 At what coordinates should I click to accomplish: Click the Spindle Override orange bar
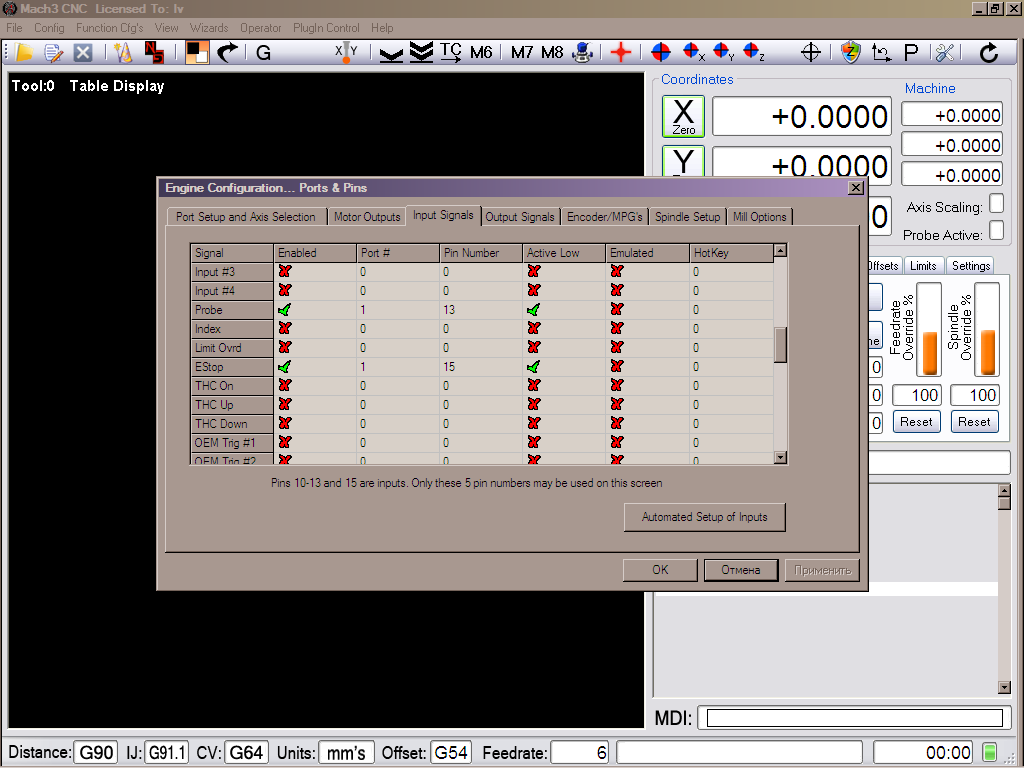tap(987, 353)
